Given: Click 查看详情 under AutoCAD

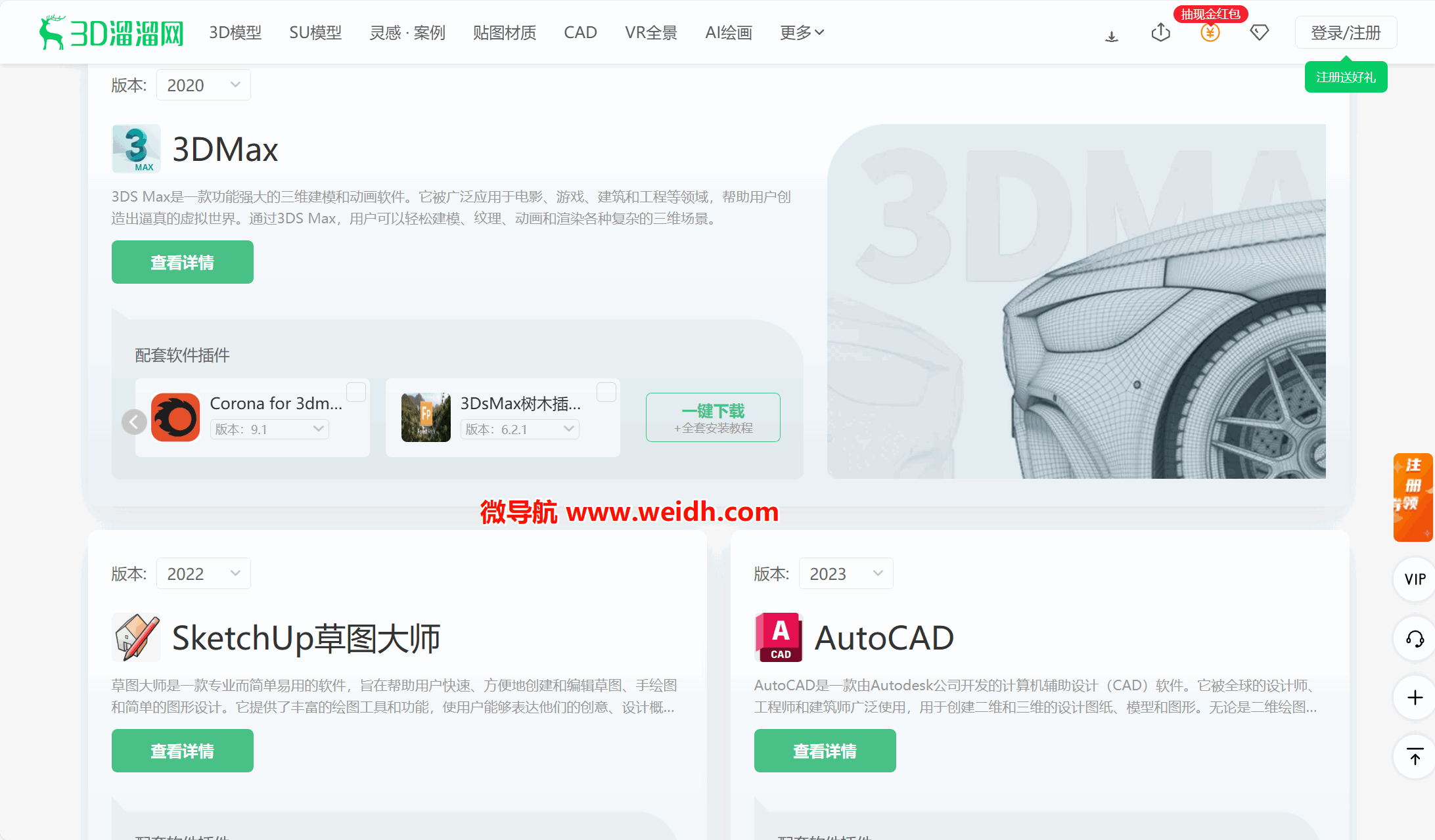Looking at the screenshot, I should click(825, 751).
